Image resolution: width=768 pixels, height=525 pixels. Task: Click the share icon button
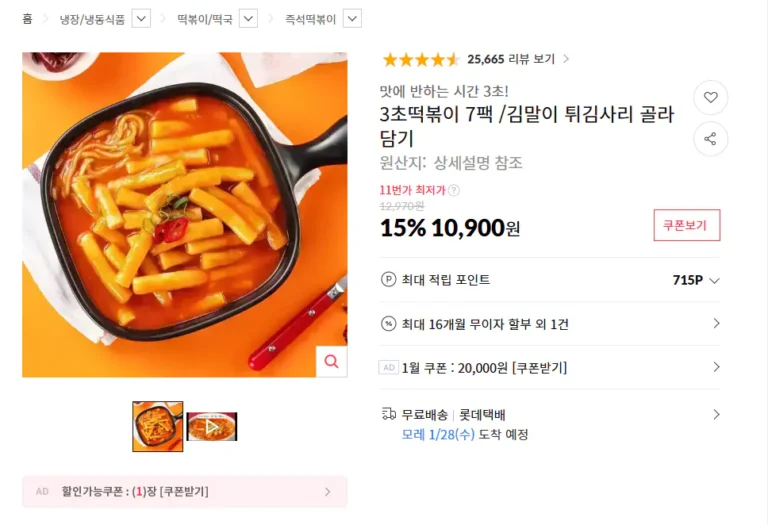point(710,139)
